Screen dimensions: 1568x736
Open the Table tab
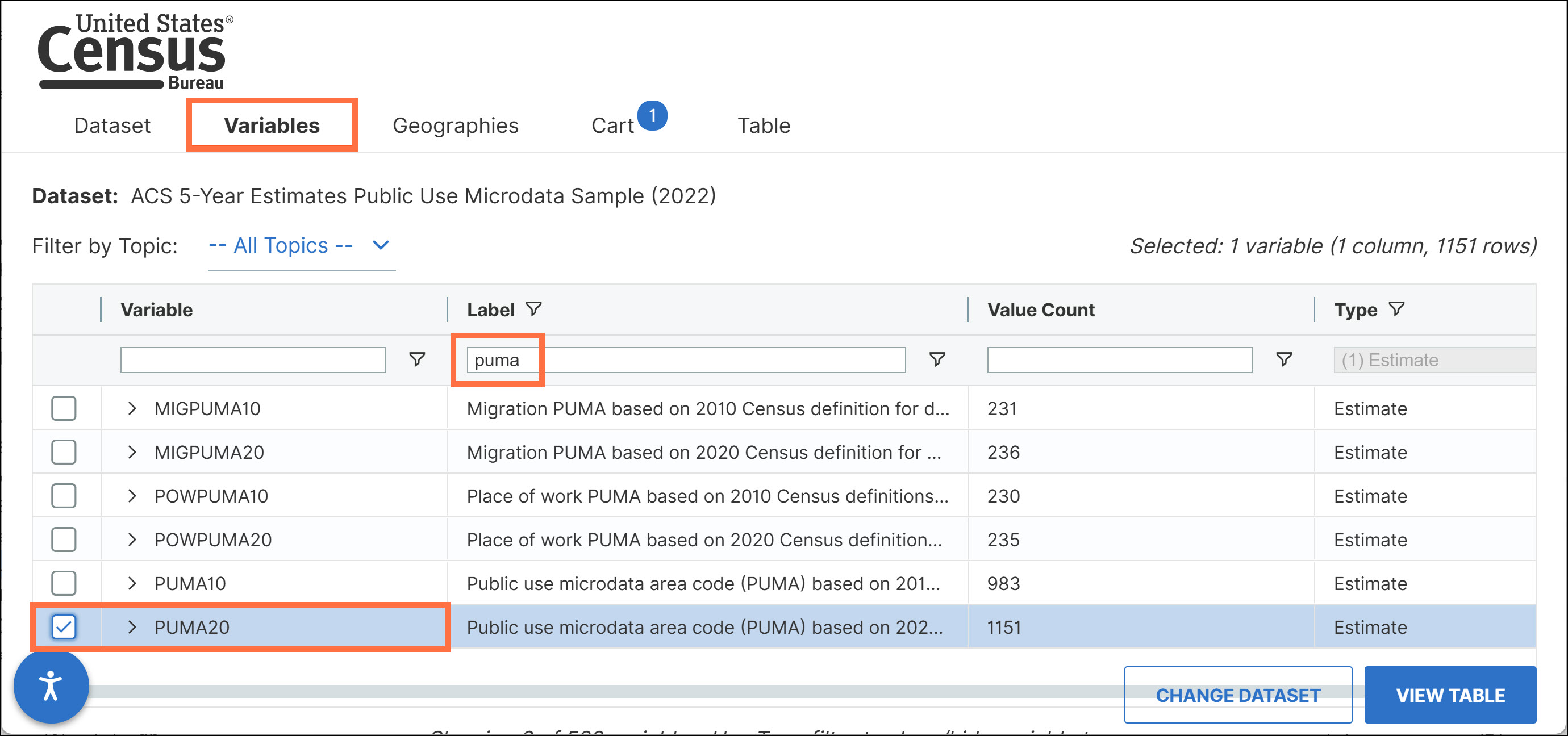[x=764, y=125]
